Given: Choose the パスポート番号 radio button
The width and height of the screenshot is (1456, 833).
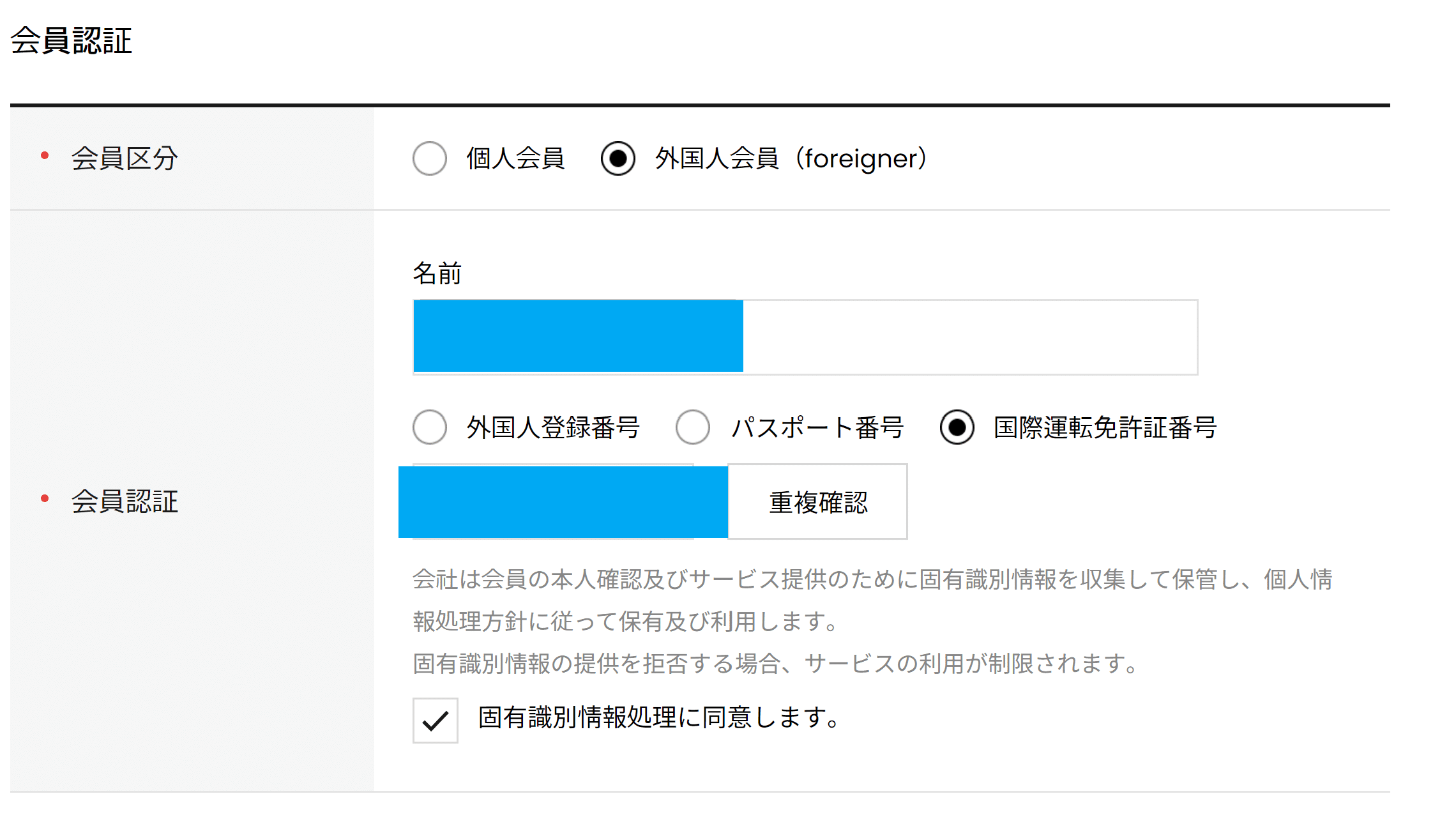Looking at the screenshot, I should (693, 427).
